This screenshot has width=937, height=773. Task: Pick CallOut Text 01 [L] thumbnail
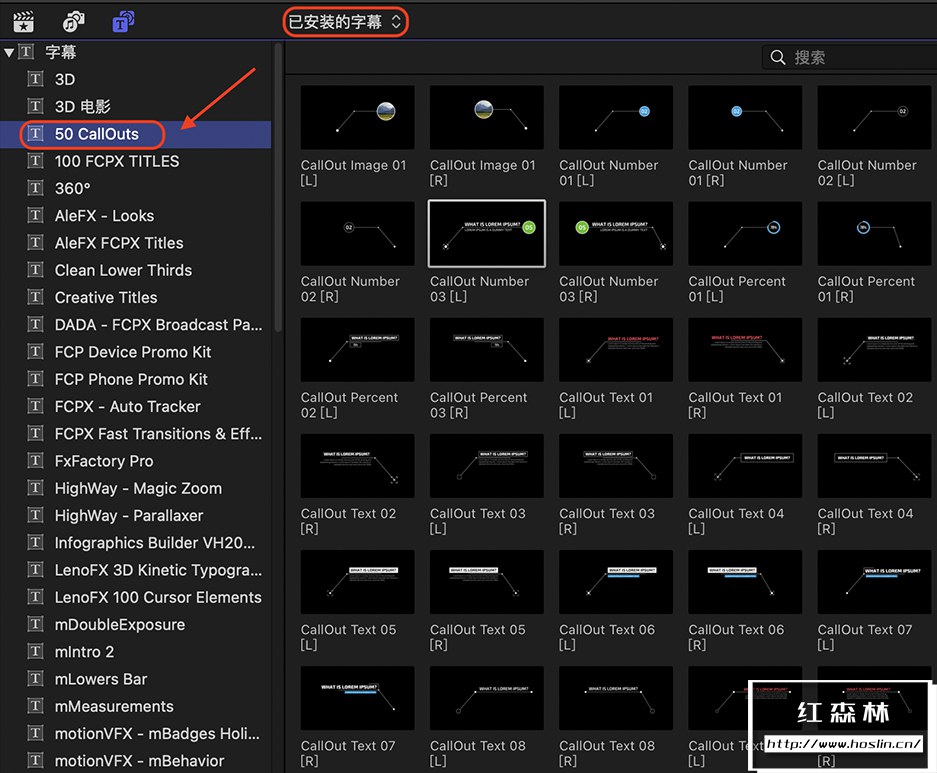[616, 349]
